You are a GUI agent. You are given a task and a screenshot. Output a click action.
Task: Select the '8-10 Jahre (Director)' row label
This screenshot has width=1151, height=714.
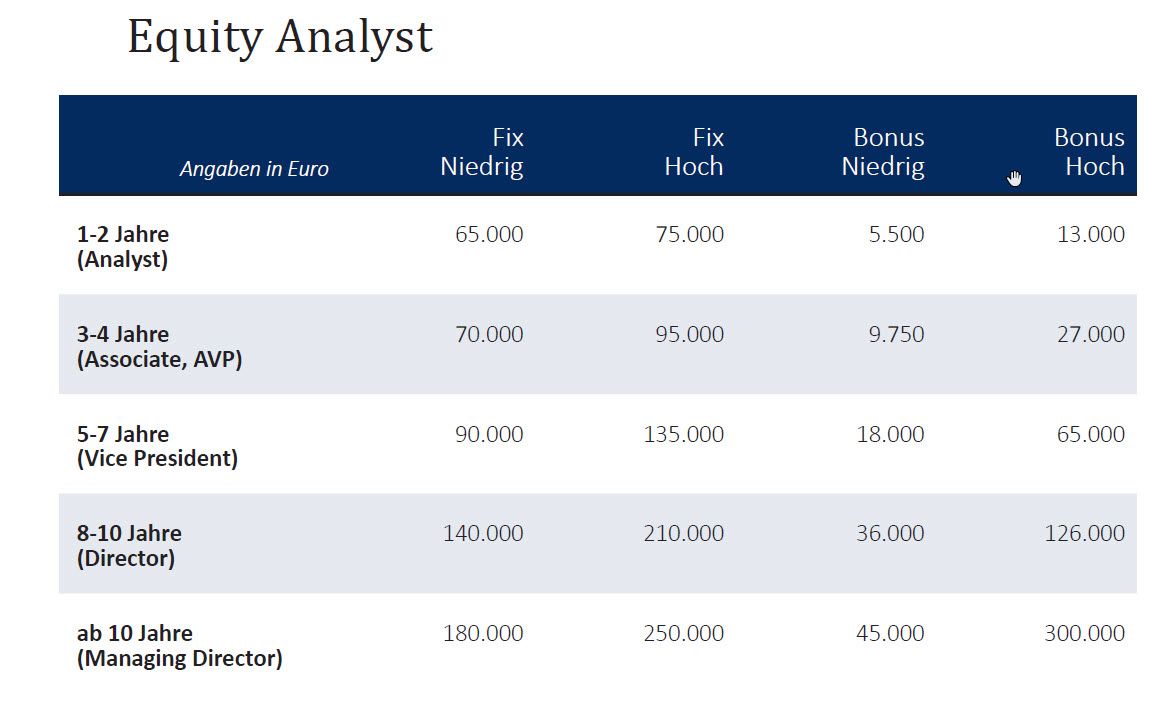(129, 546)
